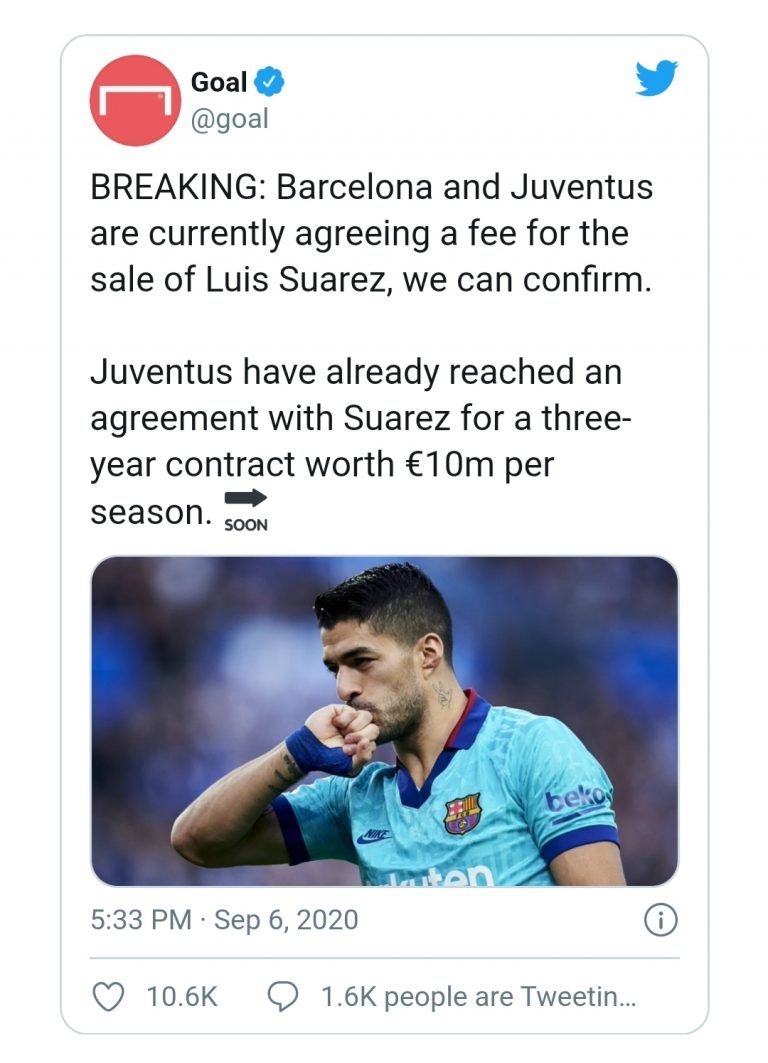Click the Nike logo on the jersey

(375, 835)
